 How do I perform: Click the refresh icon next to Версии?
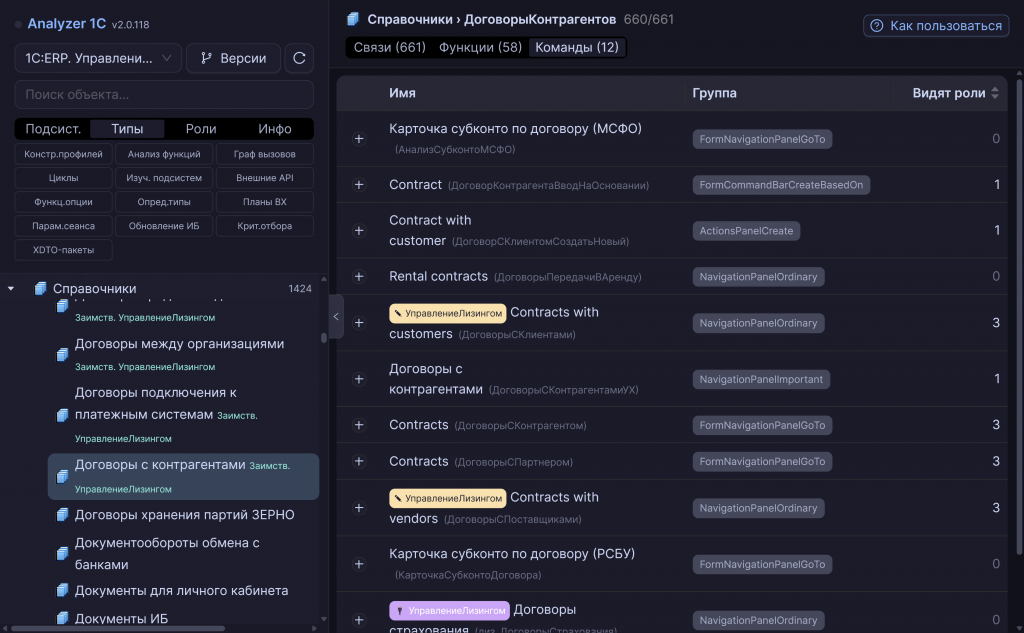pyautogui.click(x=299, y=58)
